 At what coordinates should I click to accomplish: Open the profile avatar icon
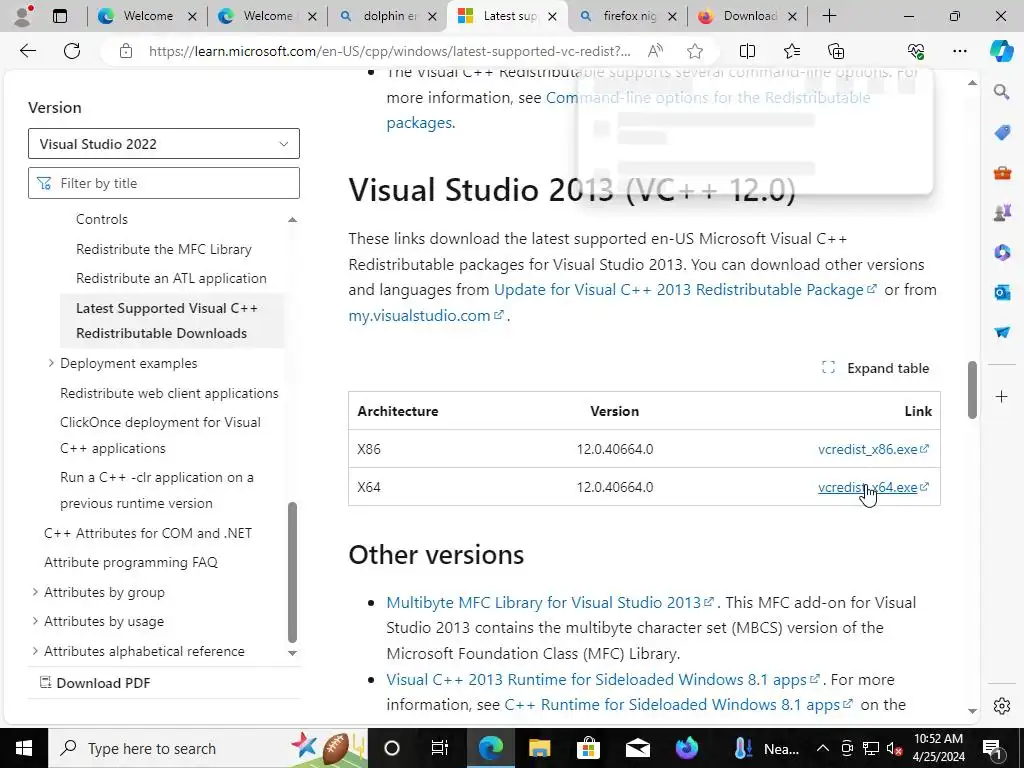tap(23, 16)
